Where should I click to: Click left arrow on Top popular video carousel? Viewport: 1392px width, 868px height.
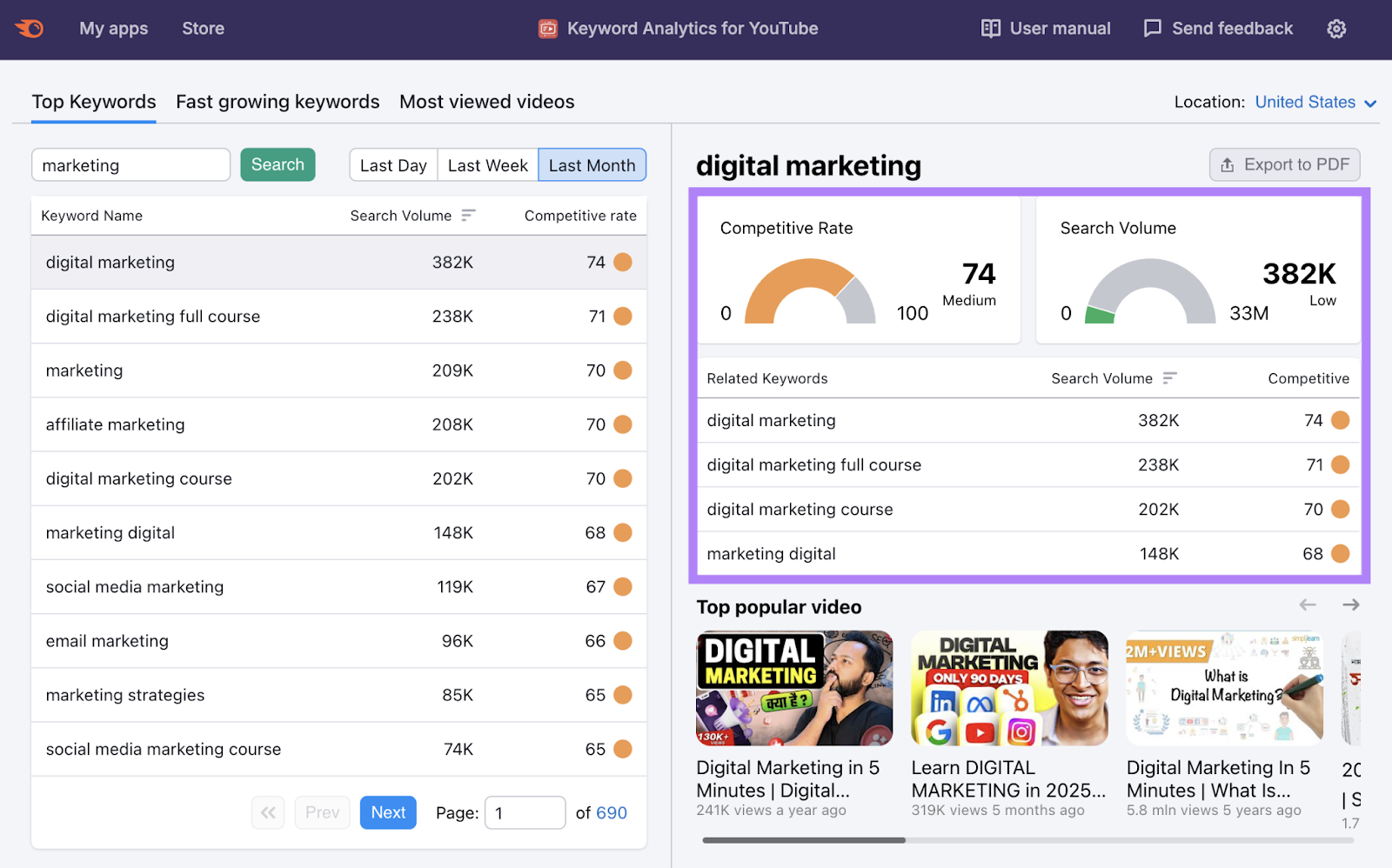coord(1308,605)
